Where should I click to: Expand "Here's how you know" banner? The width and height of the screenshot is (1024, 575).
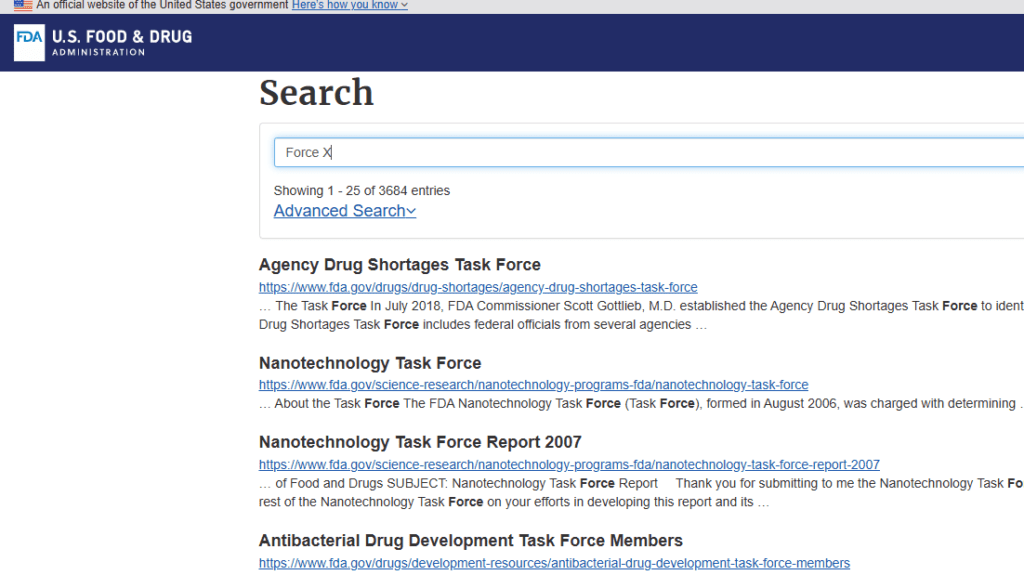[349, 5]
